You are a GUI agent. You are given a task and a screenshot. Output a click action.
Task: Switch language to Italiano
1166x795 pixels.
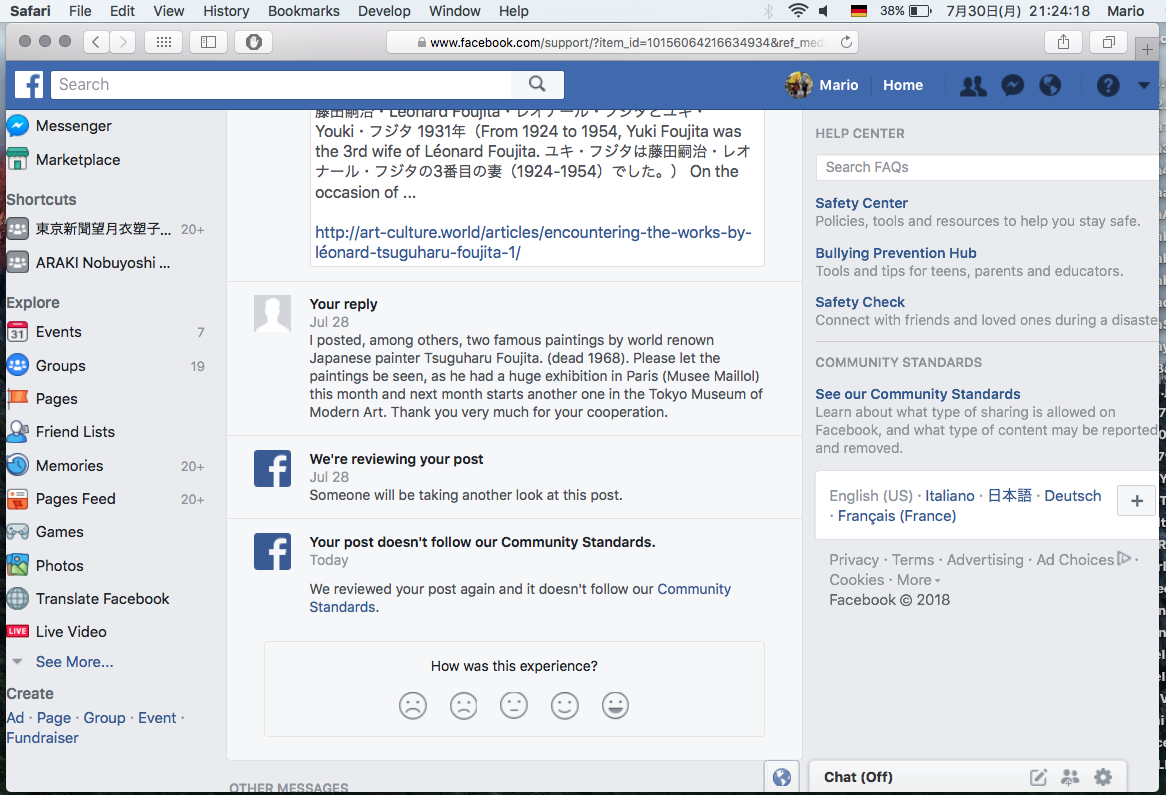[x=950, y=496]
